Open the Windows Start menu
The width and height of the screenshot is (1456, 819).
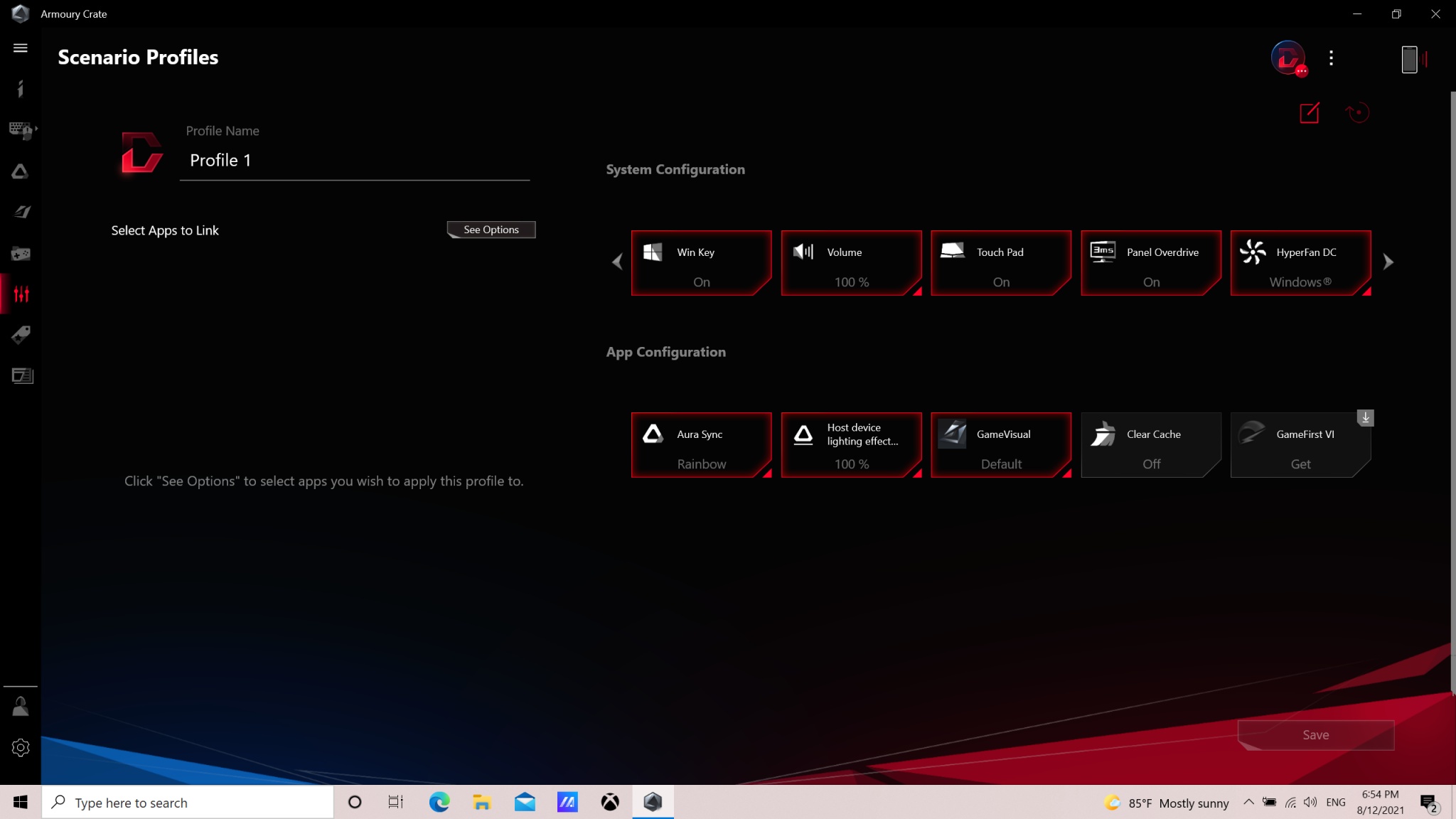[21, 803]
